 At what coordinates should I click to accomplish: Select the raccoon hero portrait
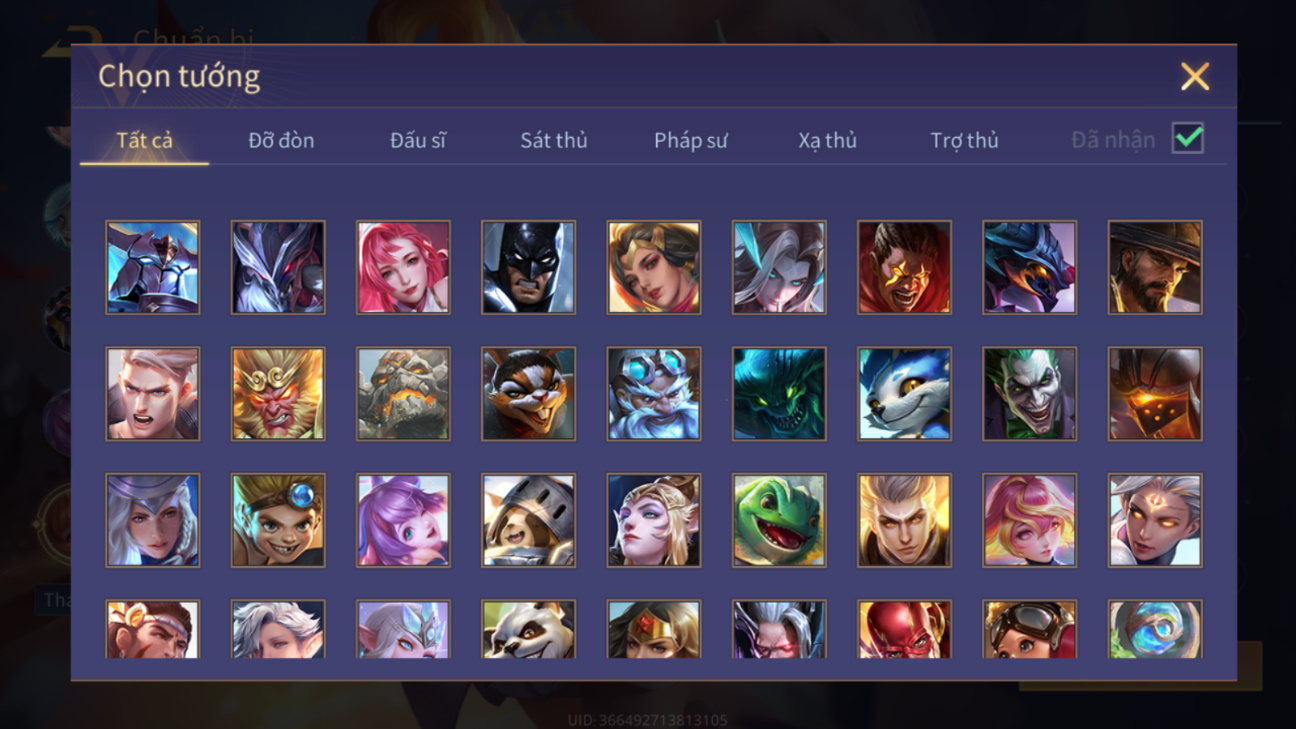click(528, 394)
